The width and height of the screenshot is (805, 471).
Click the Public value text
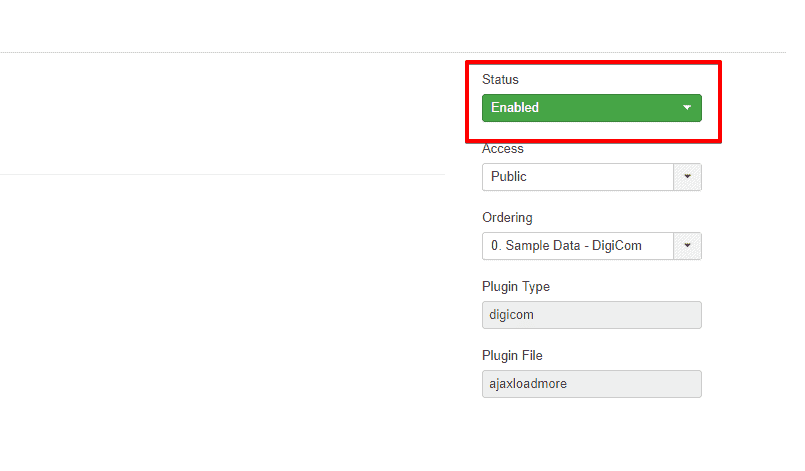click(509, 177)
